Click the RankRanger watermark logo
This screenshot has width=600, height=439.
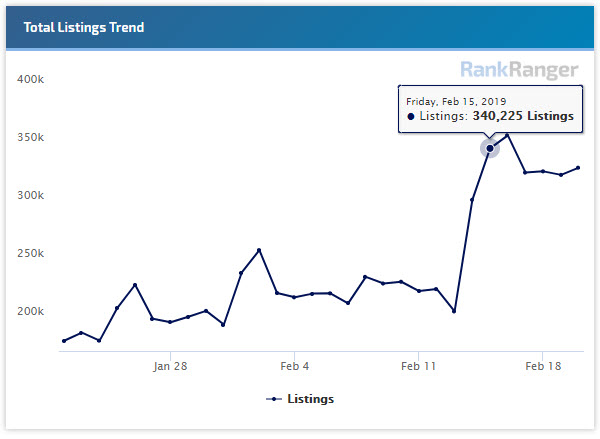point(518,69)
